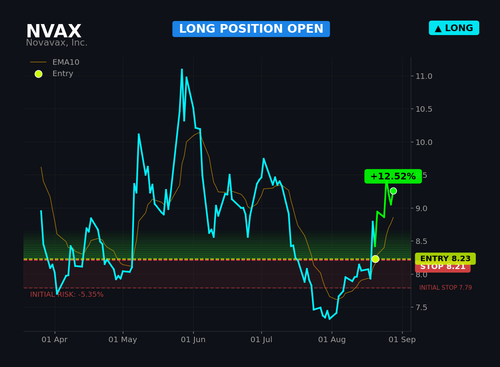
Task: Click the 01 Jun date label
Action: 193,340
